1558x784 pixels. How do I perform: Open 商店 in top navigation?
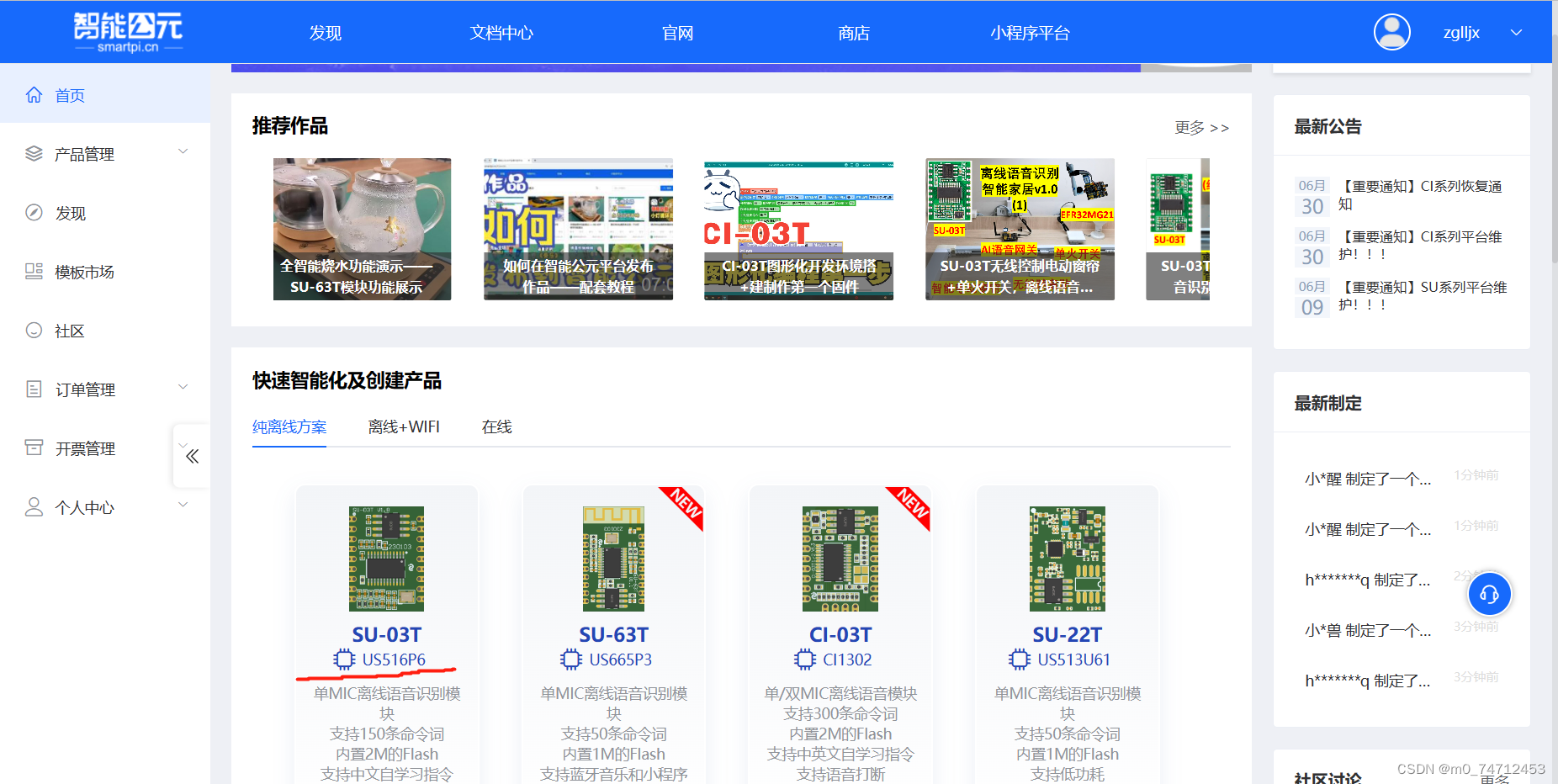(x=854, y=33)
